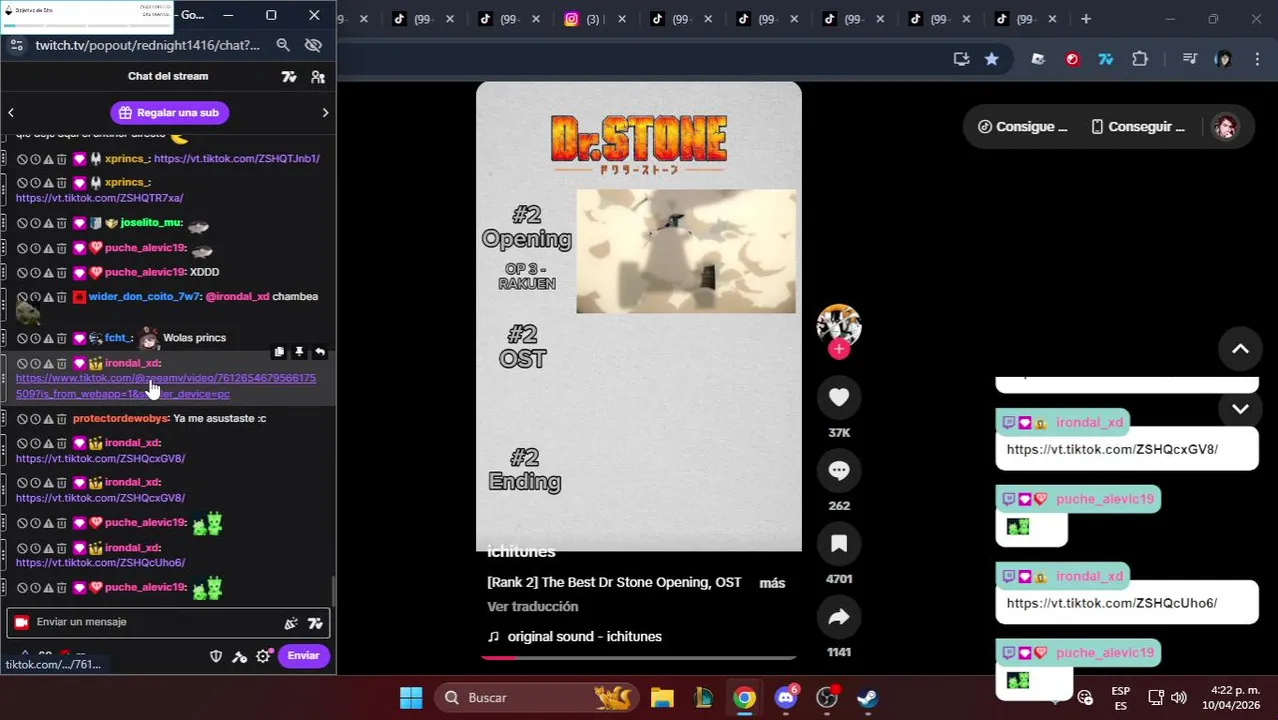This screenshot has height=720, width=1278.
Task: Click 'Ver traducción' under the video caption
Action: click(x=533, y=607)
